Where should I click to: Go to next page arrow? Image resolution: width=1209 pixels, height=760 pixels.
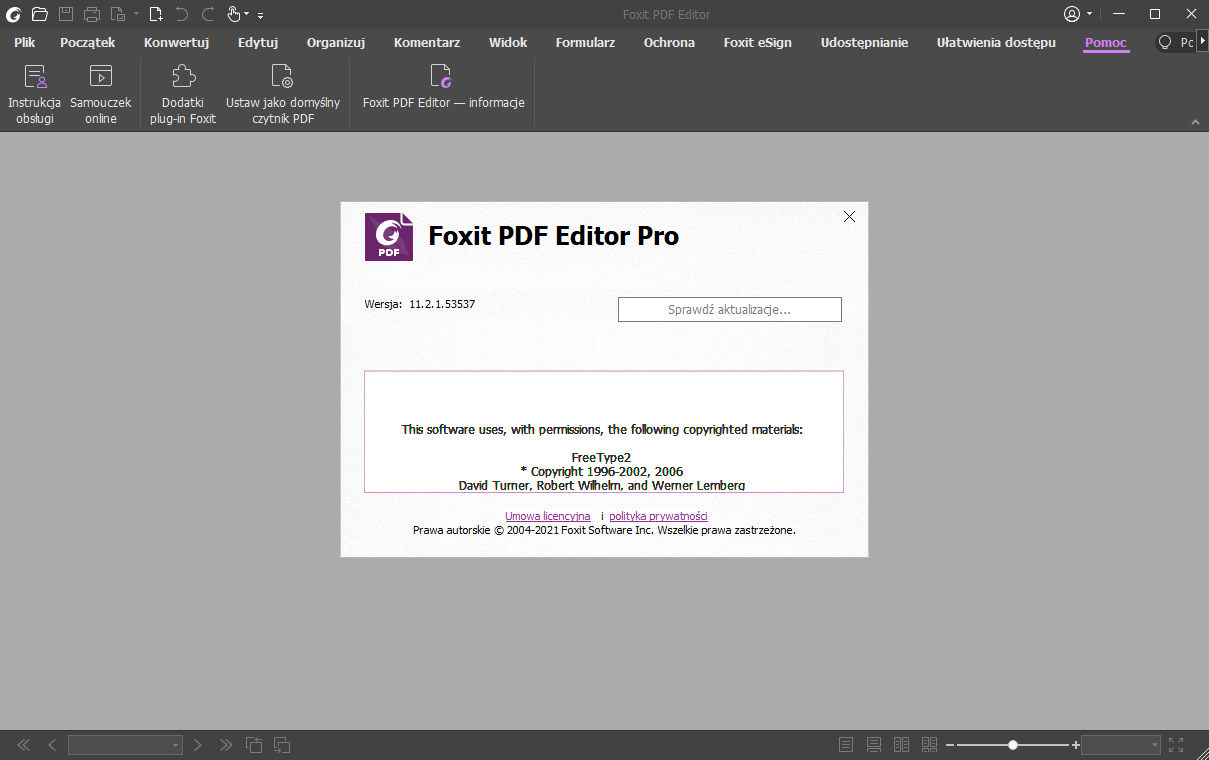[x=198, y=745]
